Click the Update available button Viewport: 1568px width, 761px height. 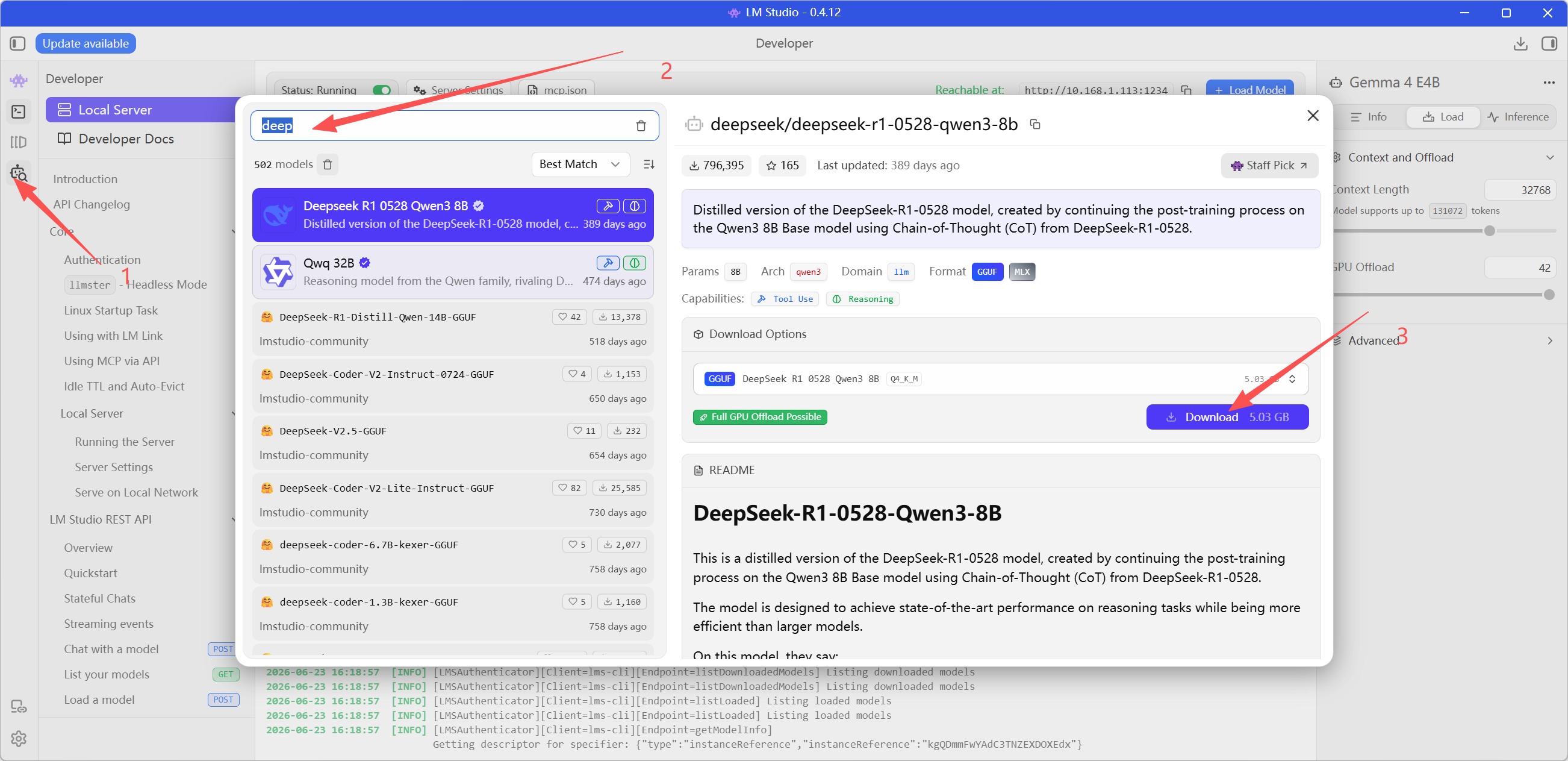86,43
